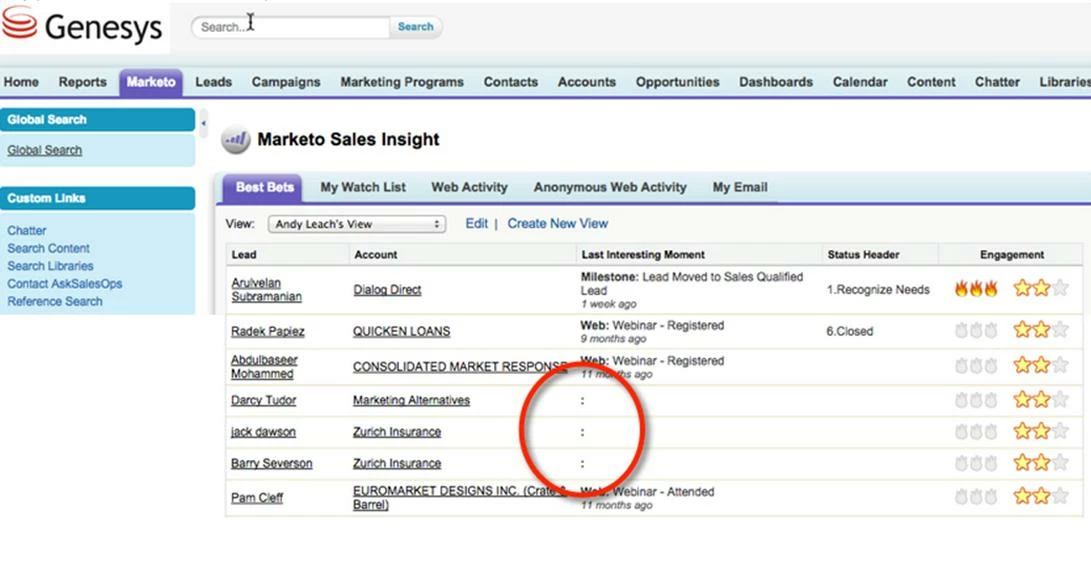Open the Opportunities tab
The width and height of the screenshot is (1091, 564).
[x=677, y=82]
